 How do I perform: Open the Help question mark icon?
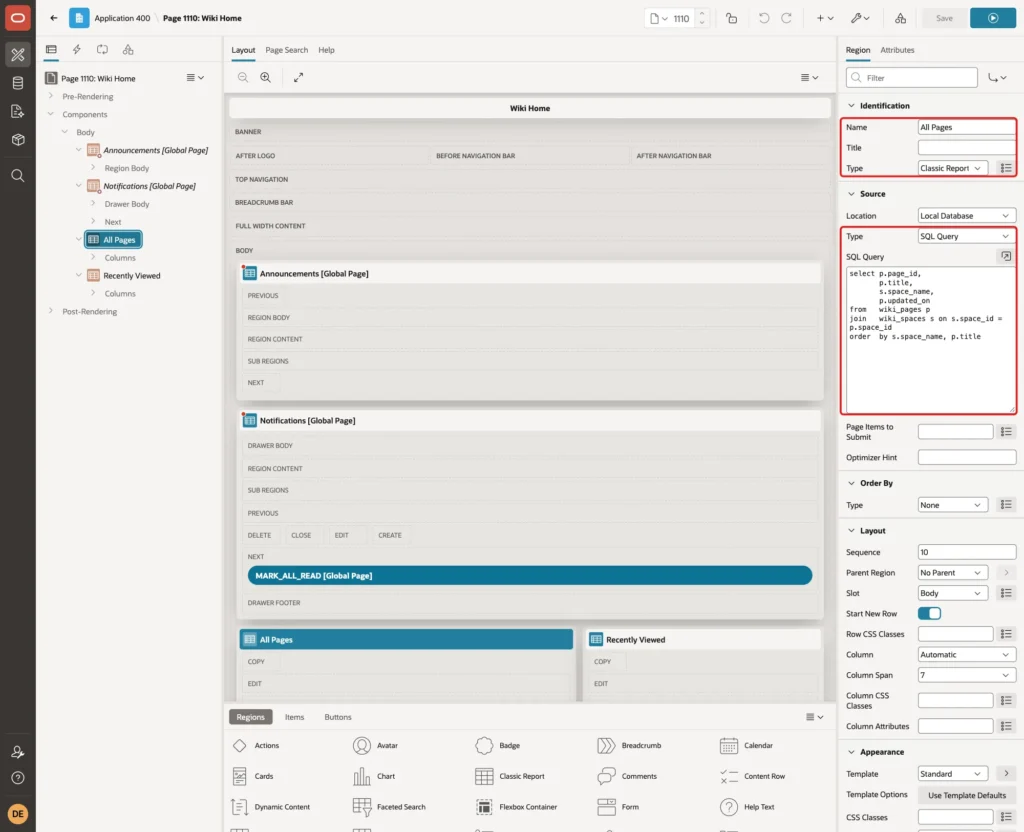pyautogui.click(x=18, y=778)
